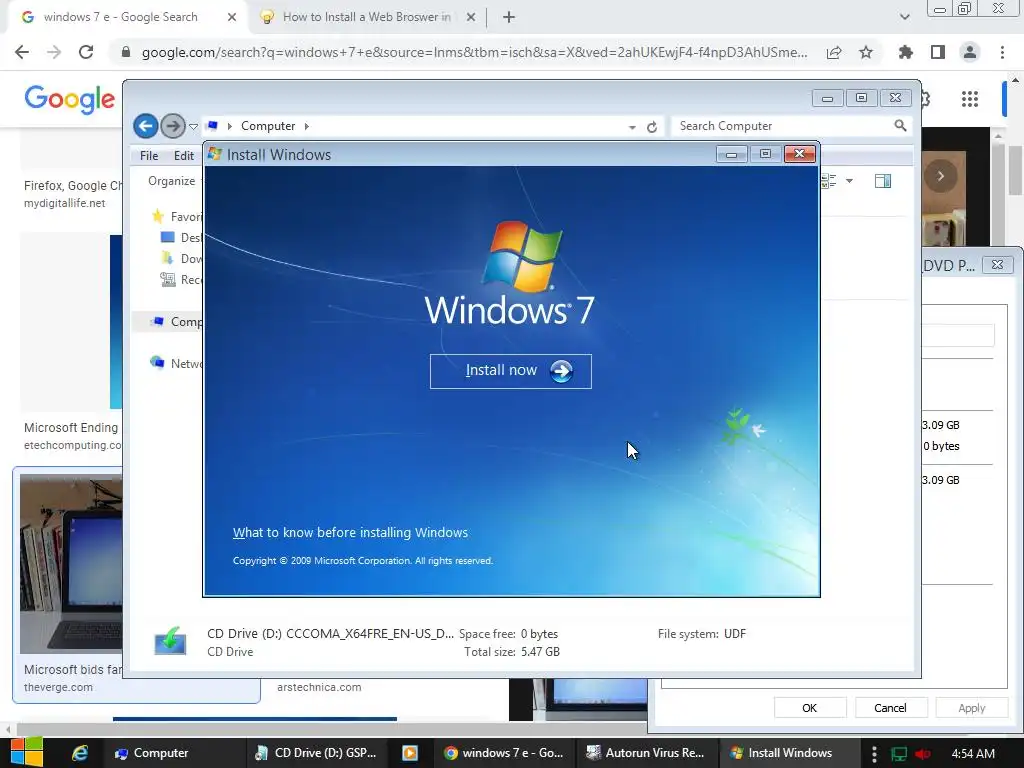
Task: Show hidden tray icons overflow dots
Action: (874, 754)
